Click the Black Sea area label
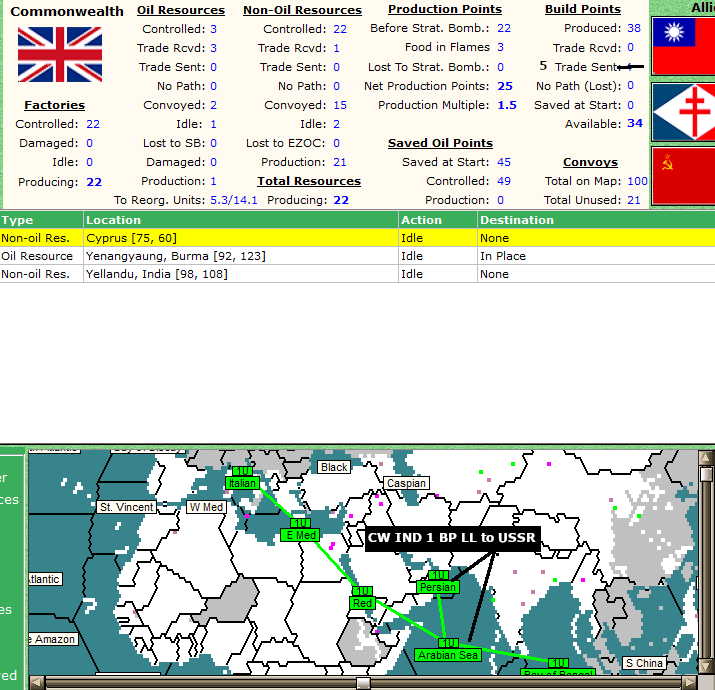 [x=334, y=467]
